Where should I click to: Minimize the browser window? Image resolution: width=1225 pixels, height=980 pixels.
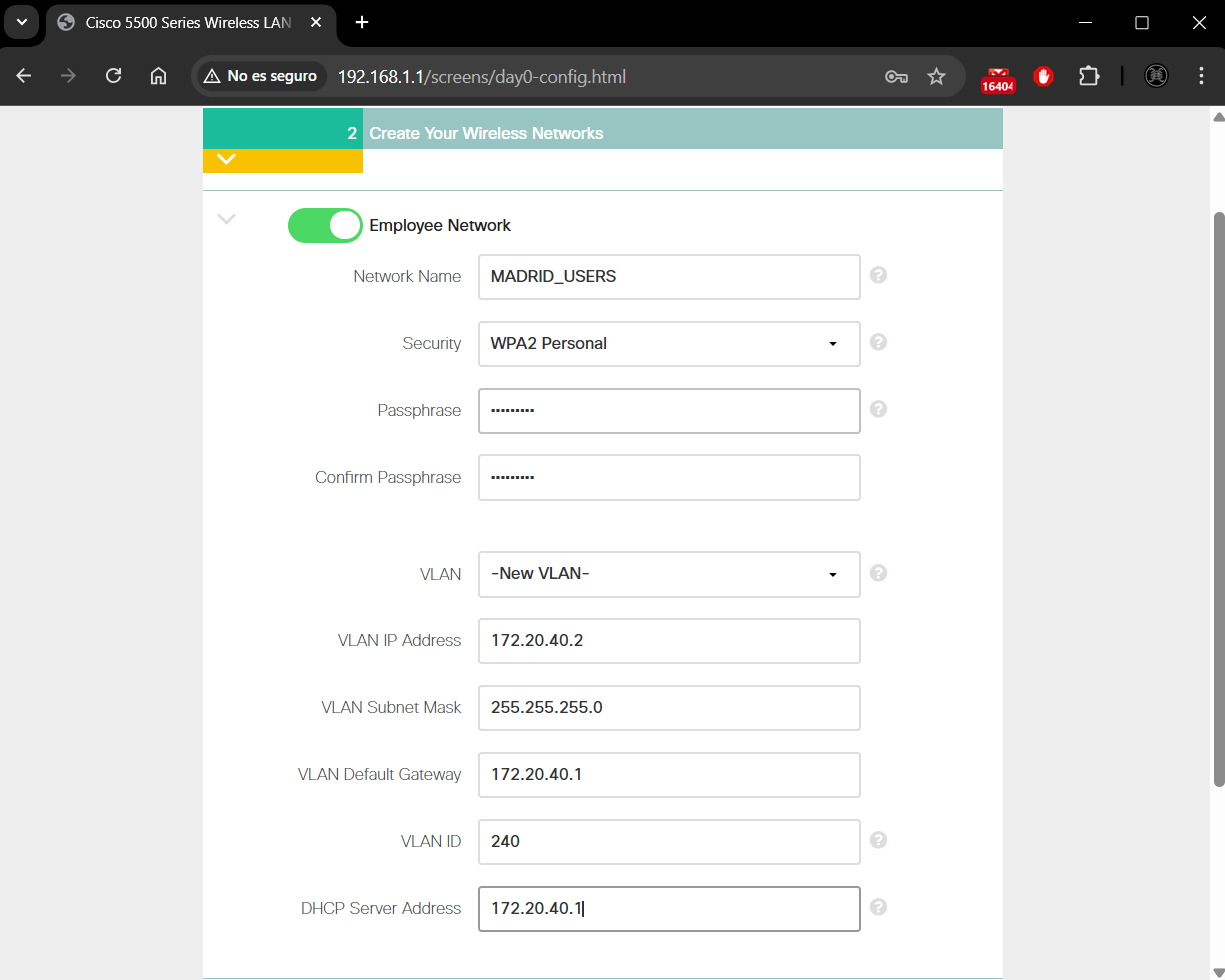click(x=1085, y=22)
